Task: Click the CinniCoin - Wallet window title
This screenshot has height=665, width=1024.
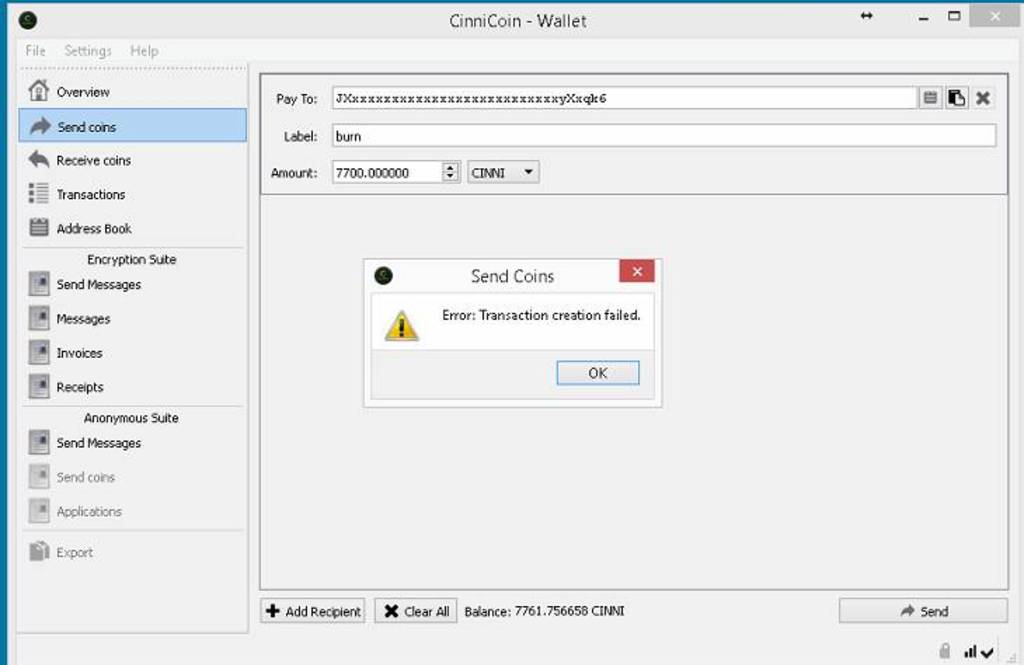Action: 517,21
